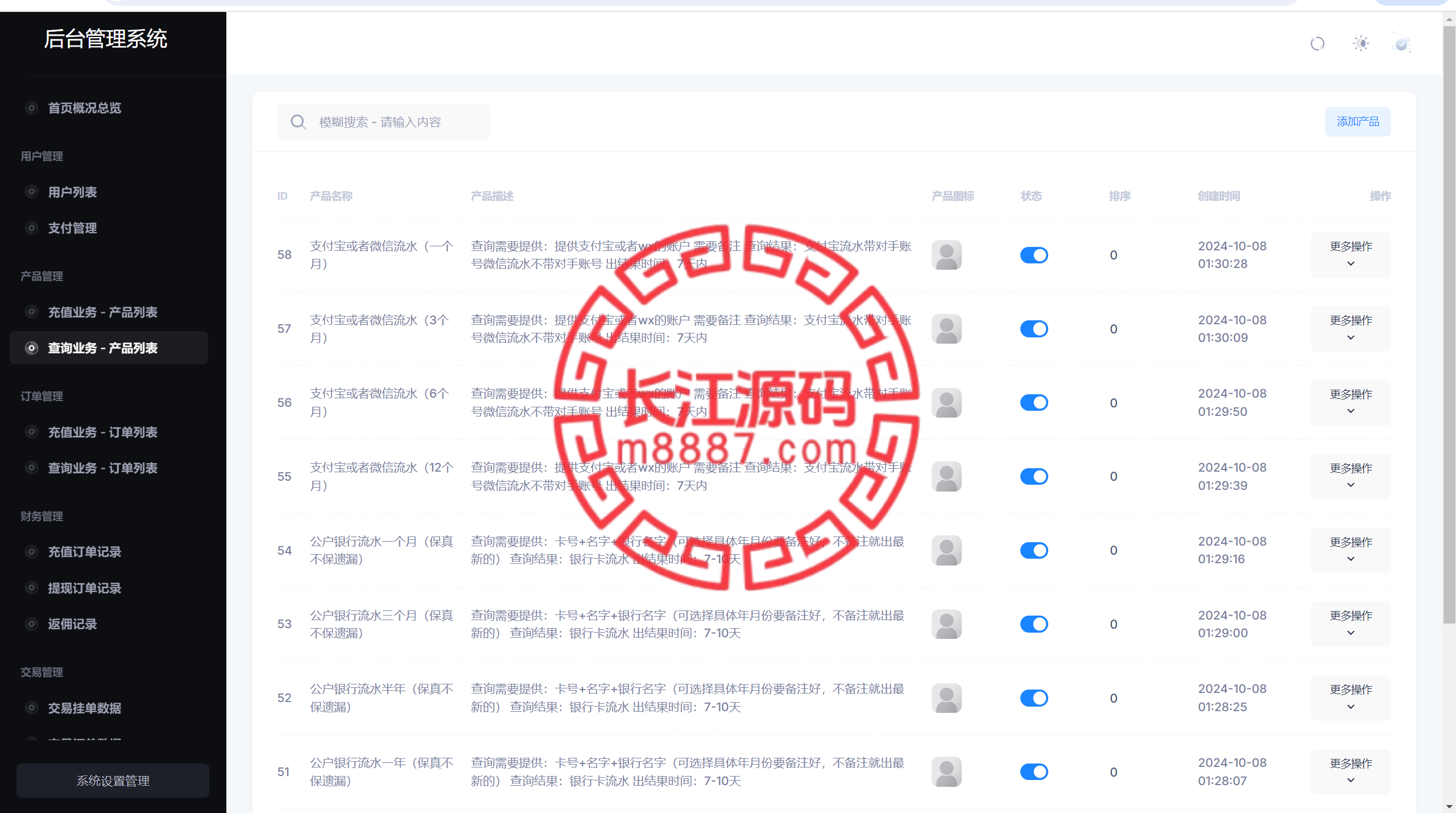Open product image of row 51

tap(946, 772)
